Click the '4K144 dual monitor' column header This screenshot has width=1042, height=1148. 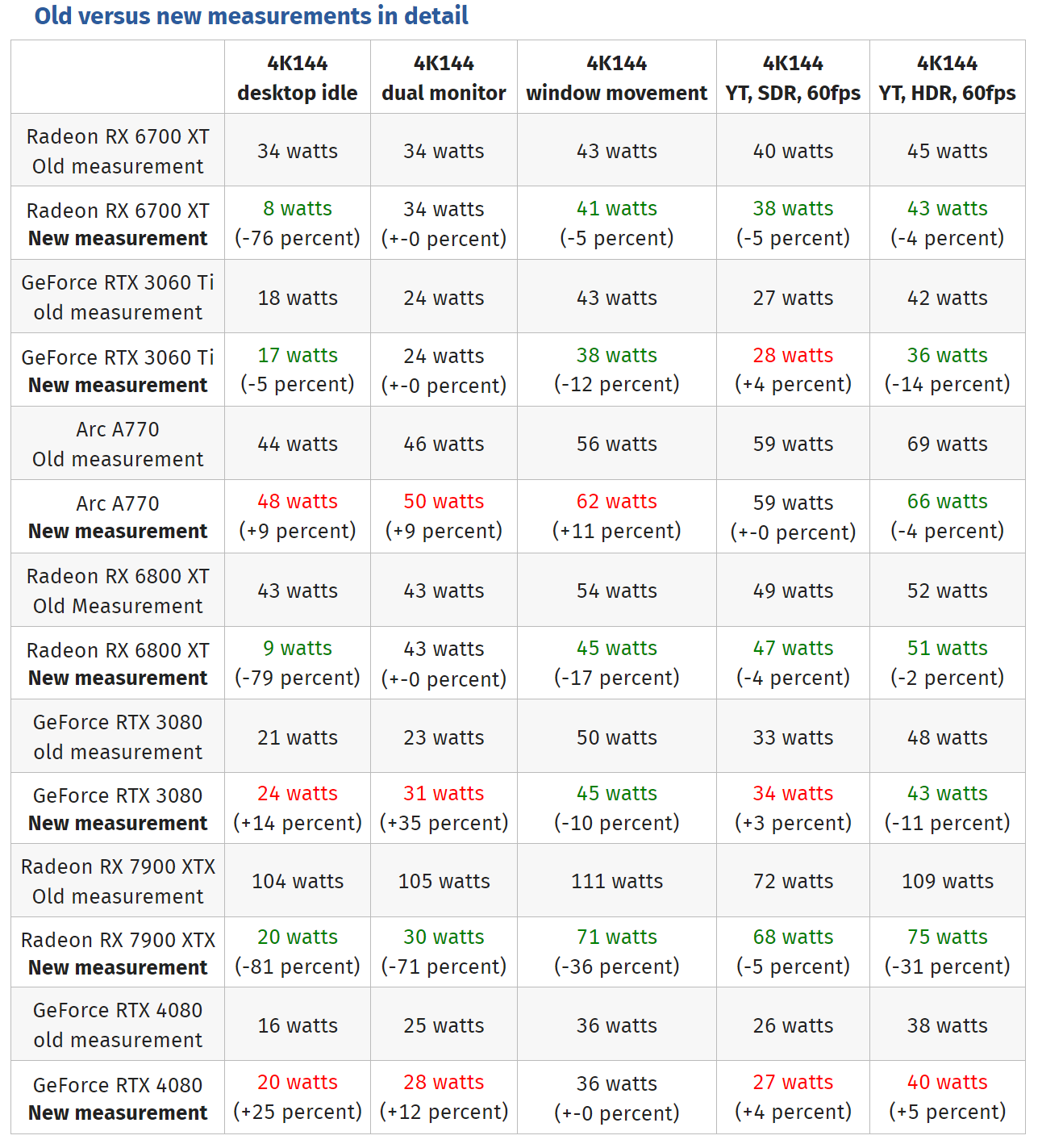[444, 77]
